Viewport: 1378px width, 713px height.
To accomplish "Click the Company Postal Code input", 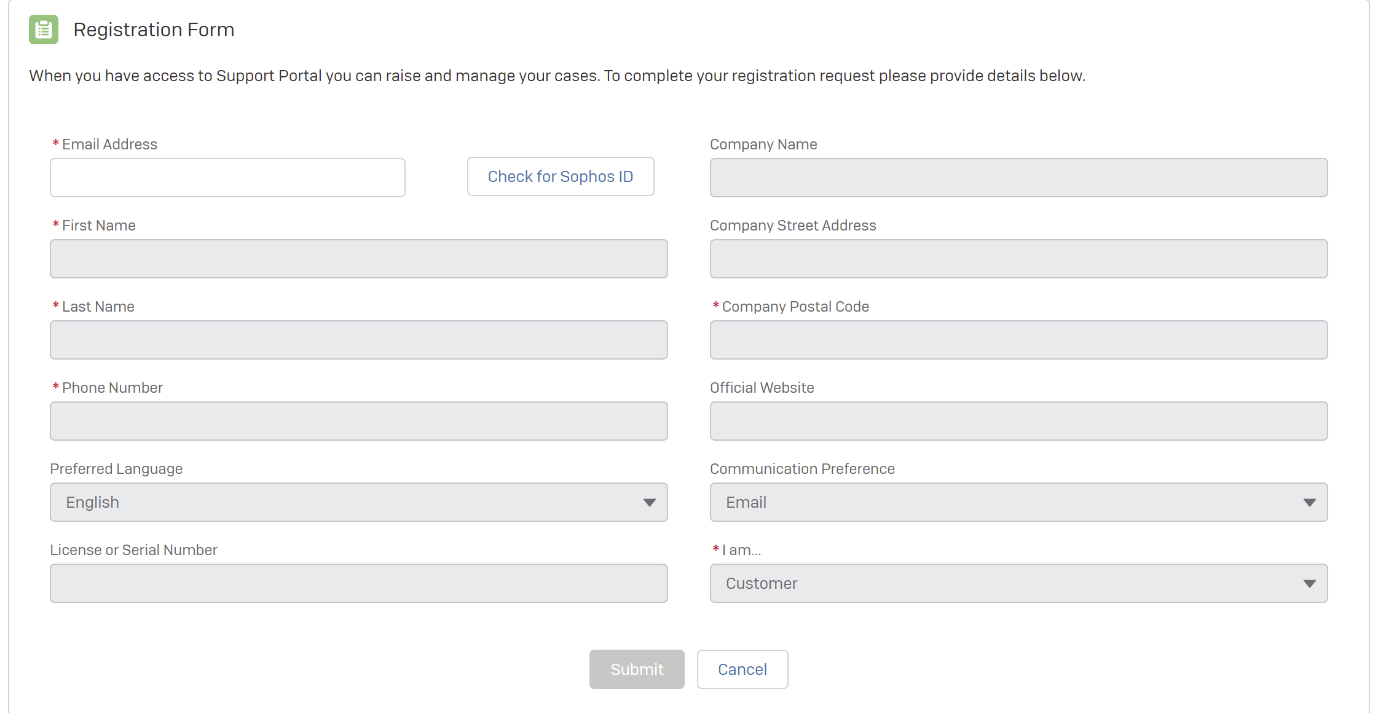I will 1018,339.
